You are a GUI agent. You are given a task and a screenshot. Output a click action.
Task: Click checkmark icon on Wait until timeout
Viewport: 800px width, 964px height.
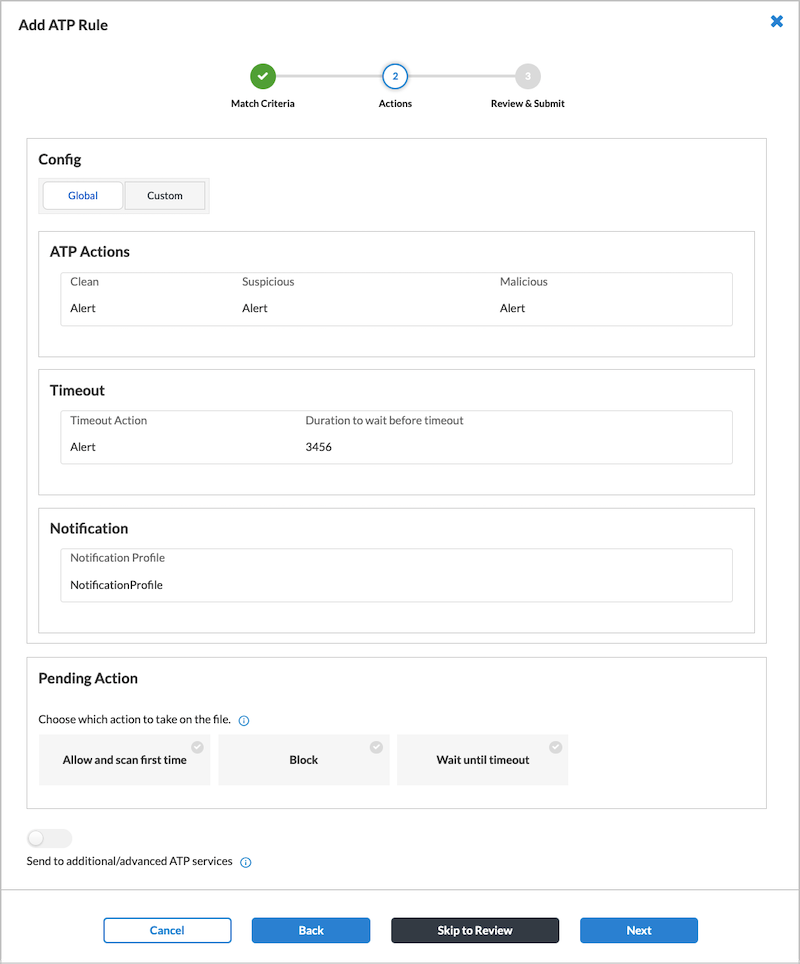point(555,747)
